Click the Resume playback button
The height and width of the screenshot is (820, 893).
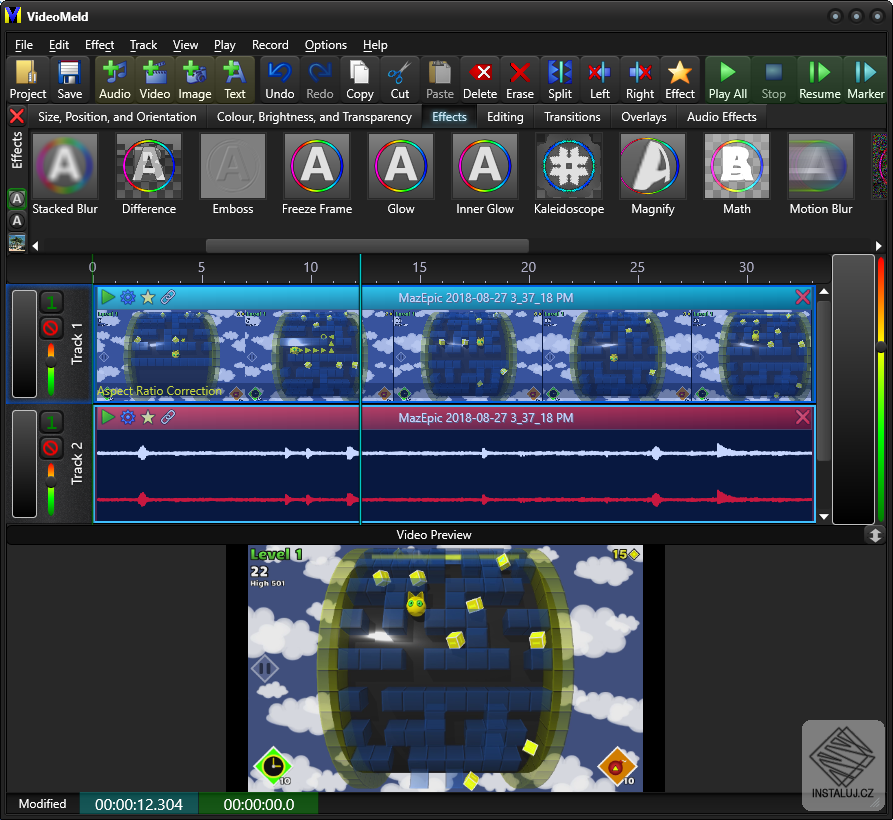pyautogui.click(x=820, y=80)
